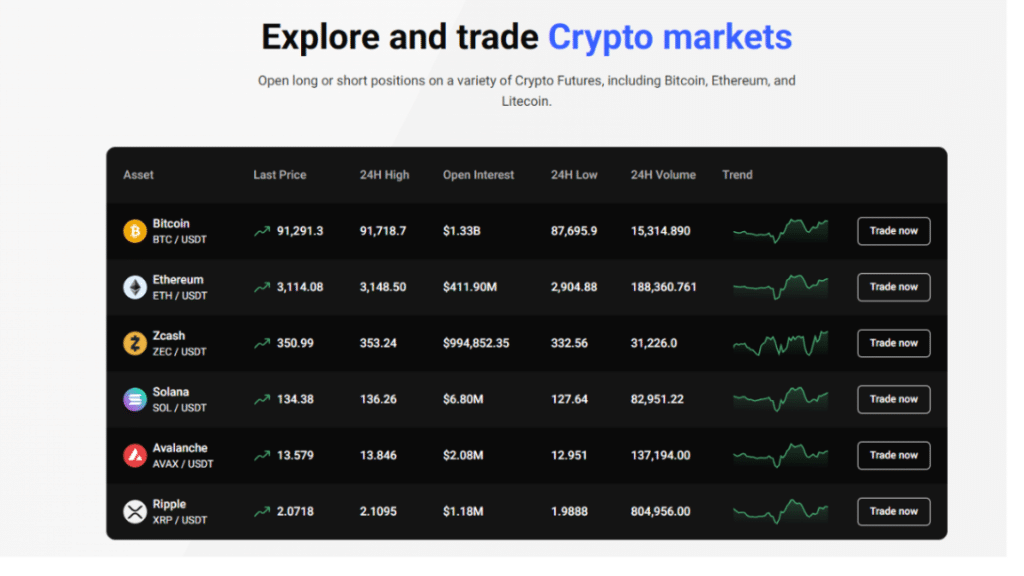Image resolution: width=1024 pixels, height=576 pixels.
Task: Select the Open Interest column header
Action: (478, 175)
